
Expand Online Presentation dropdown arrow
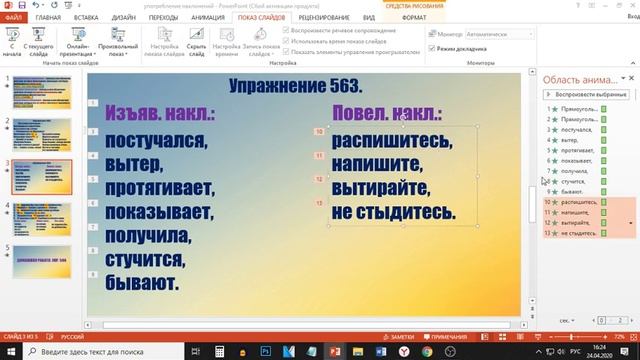coord(95,54)
